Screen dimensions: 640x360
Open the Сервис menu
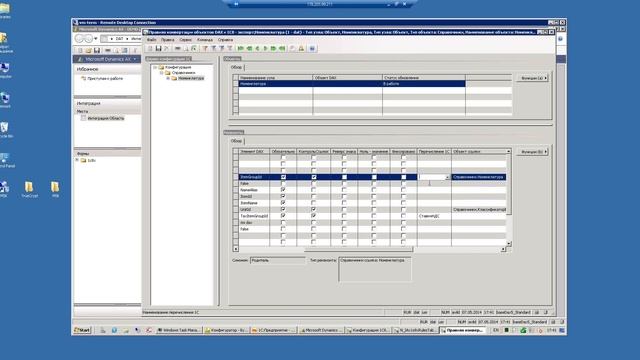(185, 40)
